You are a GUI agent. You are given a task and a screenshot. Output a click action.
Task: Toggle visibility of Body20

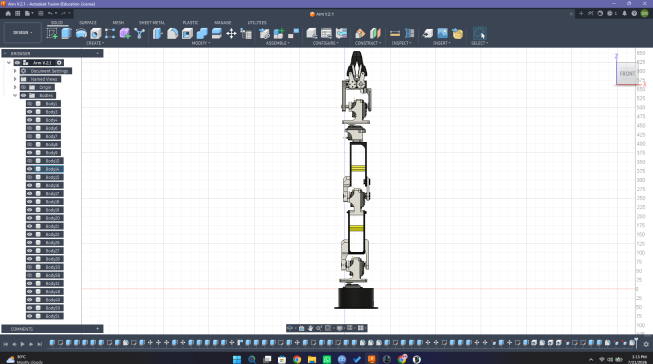30,218
